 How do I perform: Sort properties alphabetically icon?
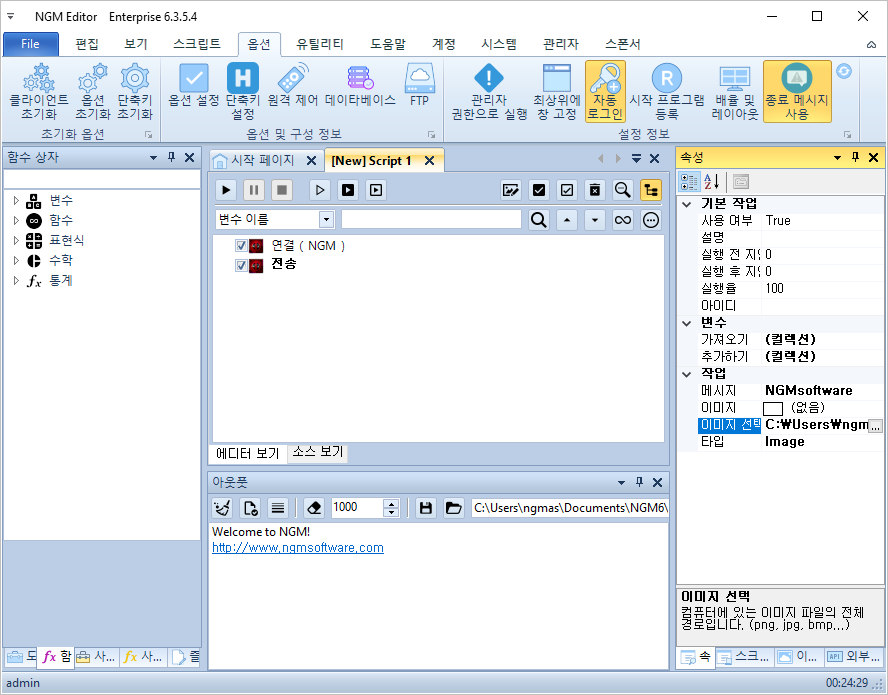pos(712,182)
